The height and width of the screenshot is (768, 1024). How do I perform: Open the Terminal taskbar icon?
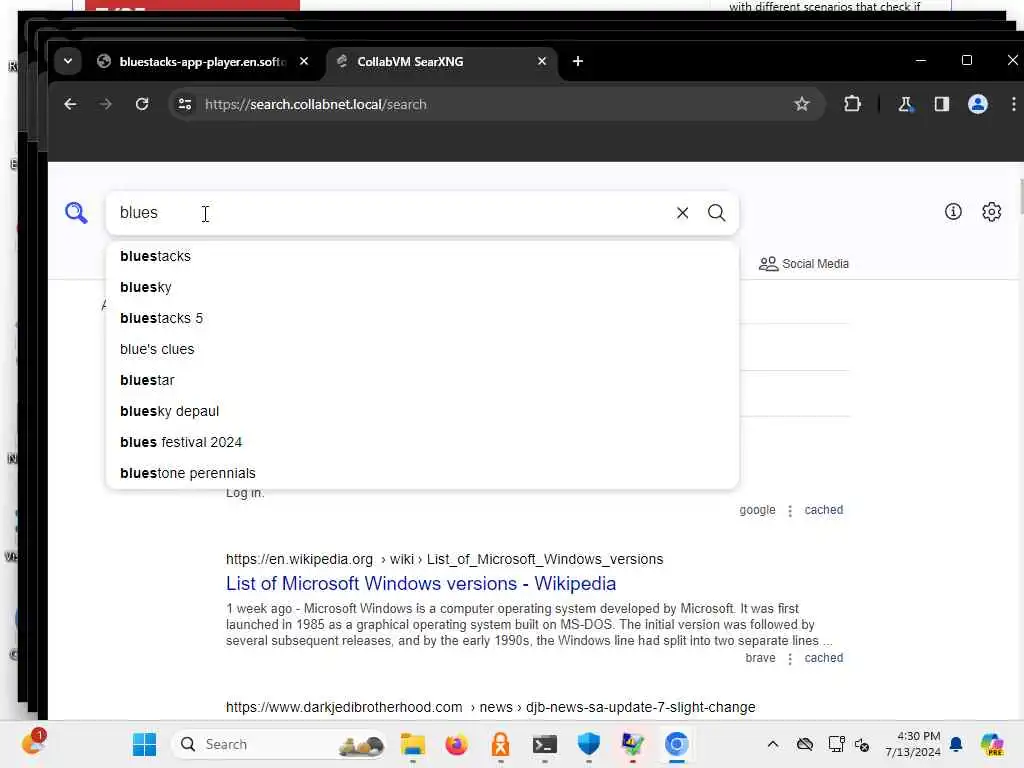[544, 744]
